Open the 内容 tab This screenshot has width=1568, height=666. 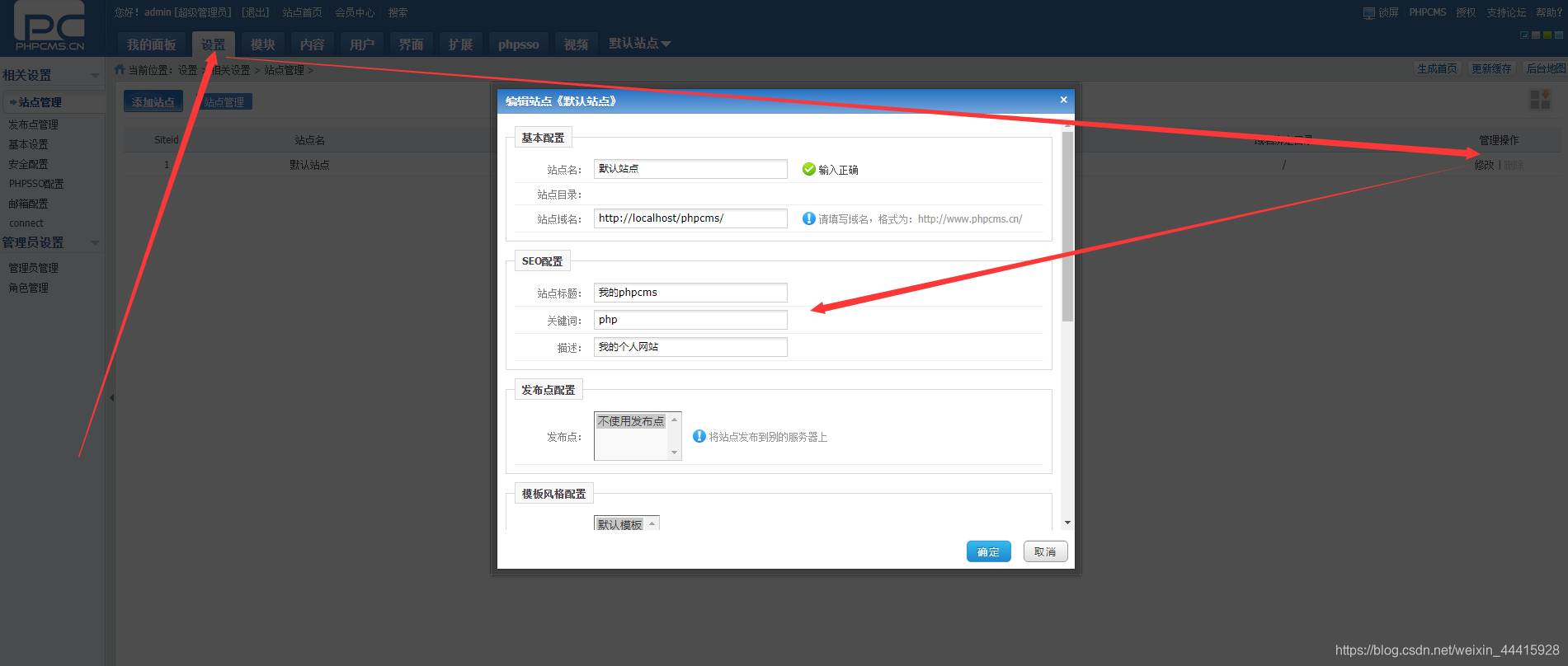pyautogui.click(x=313, y=45)
